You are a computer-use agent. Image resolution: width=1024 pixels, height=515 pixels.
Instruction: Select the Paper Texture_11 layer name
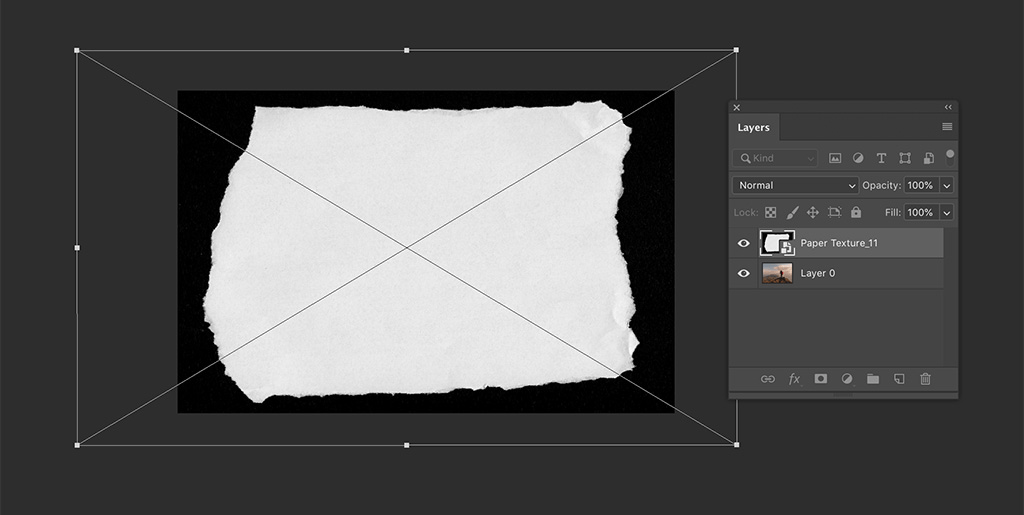point(839,243)
